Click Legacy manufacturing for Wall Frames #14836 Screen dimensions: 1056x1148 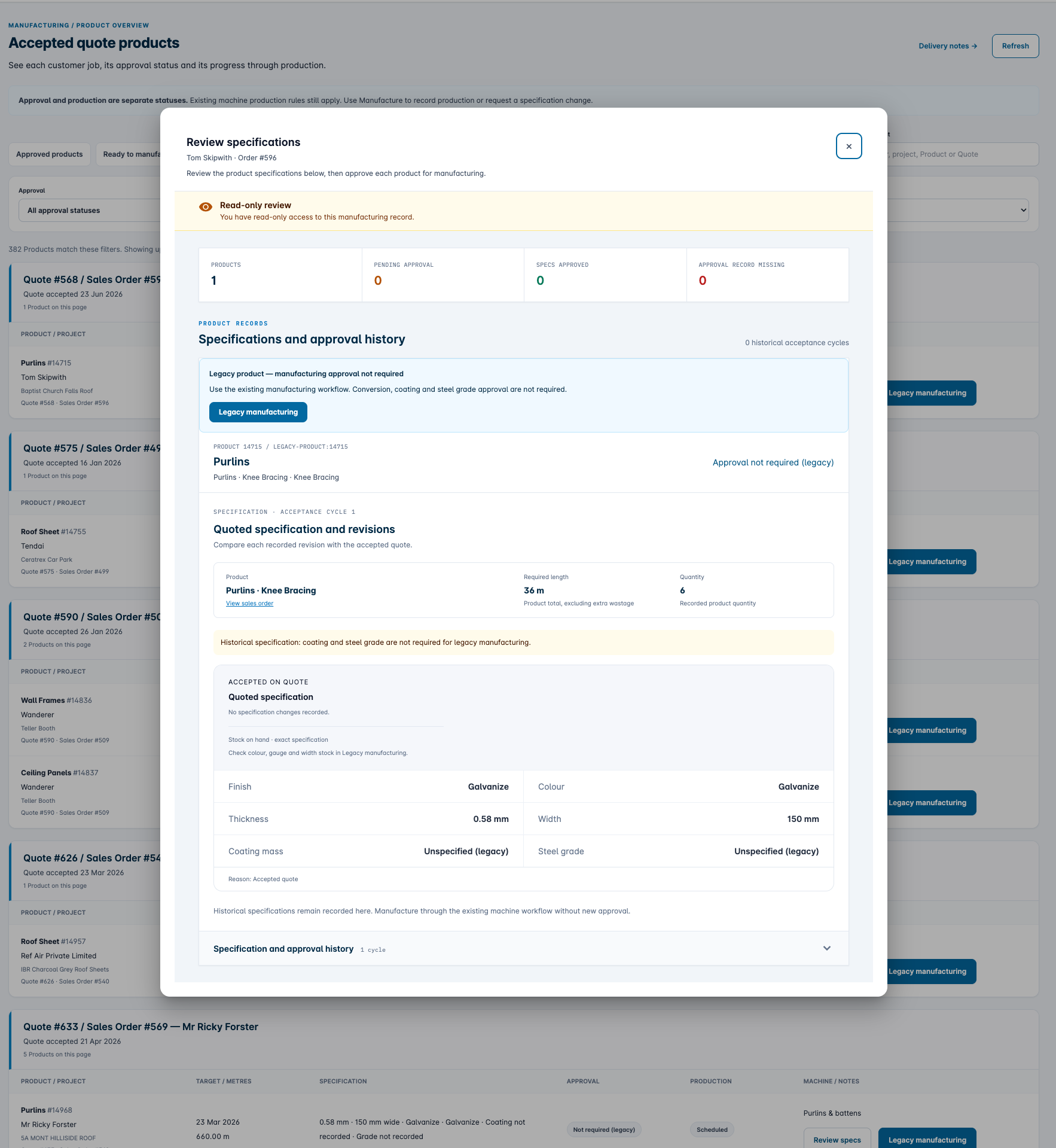pos(932,730)
